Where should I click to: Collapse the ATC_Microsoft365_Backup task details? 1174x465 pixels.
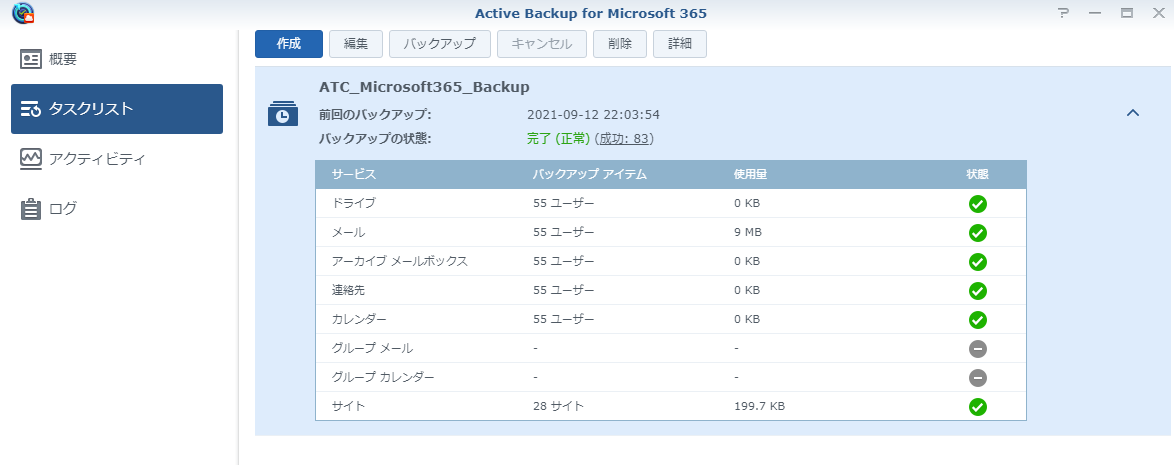(x=1132, y=113)
